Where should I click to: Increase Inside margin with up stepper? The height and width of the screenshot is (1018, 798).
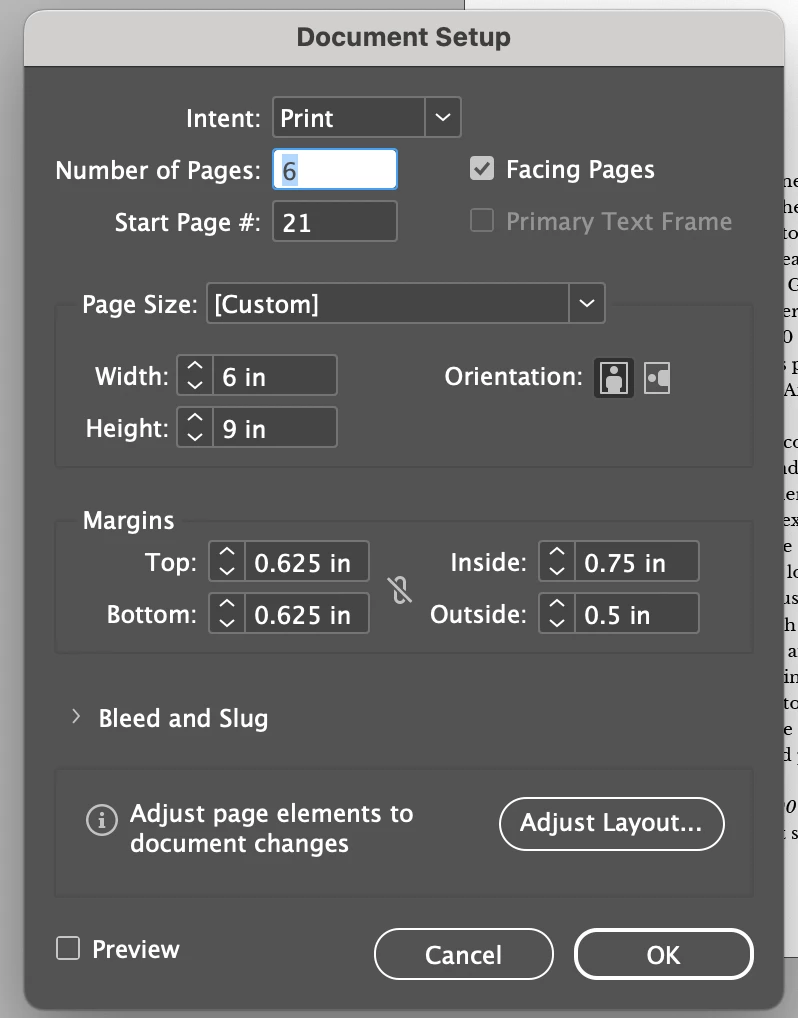pyautogui.click(x=556, y=552)
